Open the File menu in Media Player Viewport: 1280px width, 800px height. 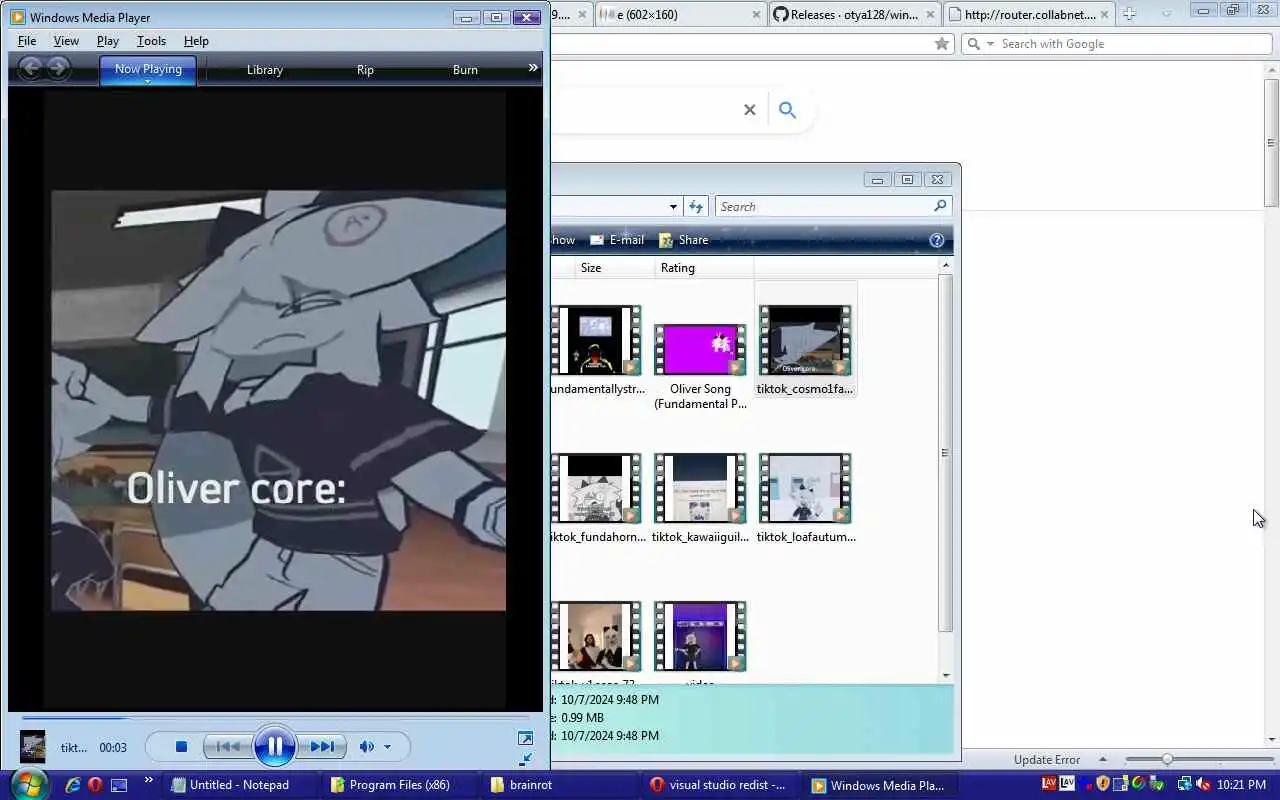click(x=27, y=41)
